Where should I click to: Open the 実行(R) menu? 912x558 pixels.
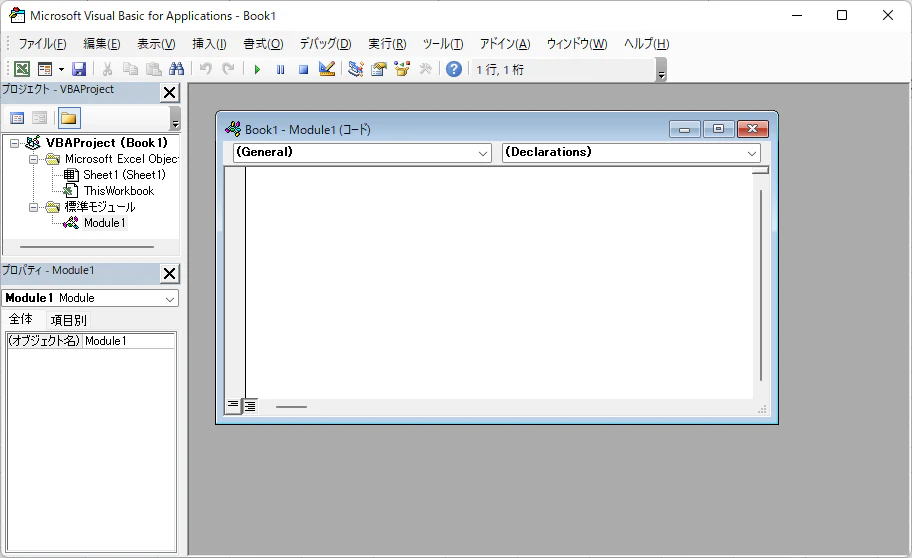coord(387,44)
